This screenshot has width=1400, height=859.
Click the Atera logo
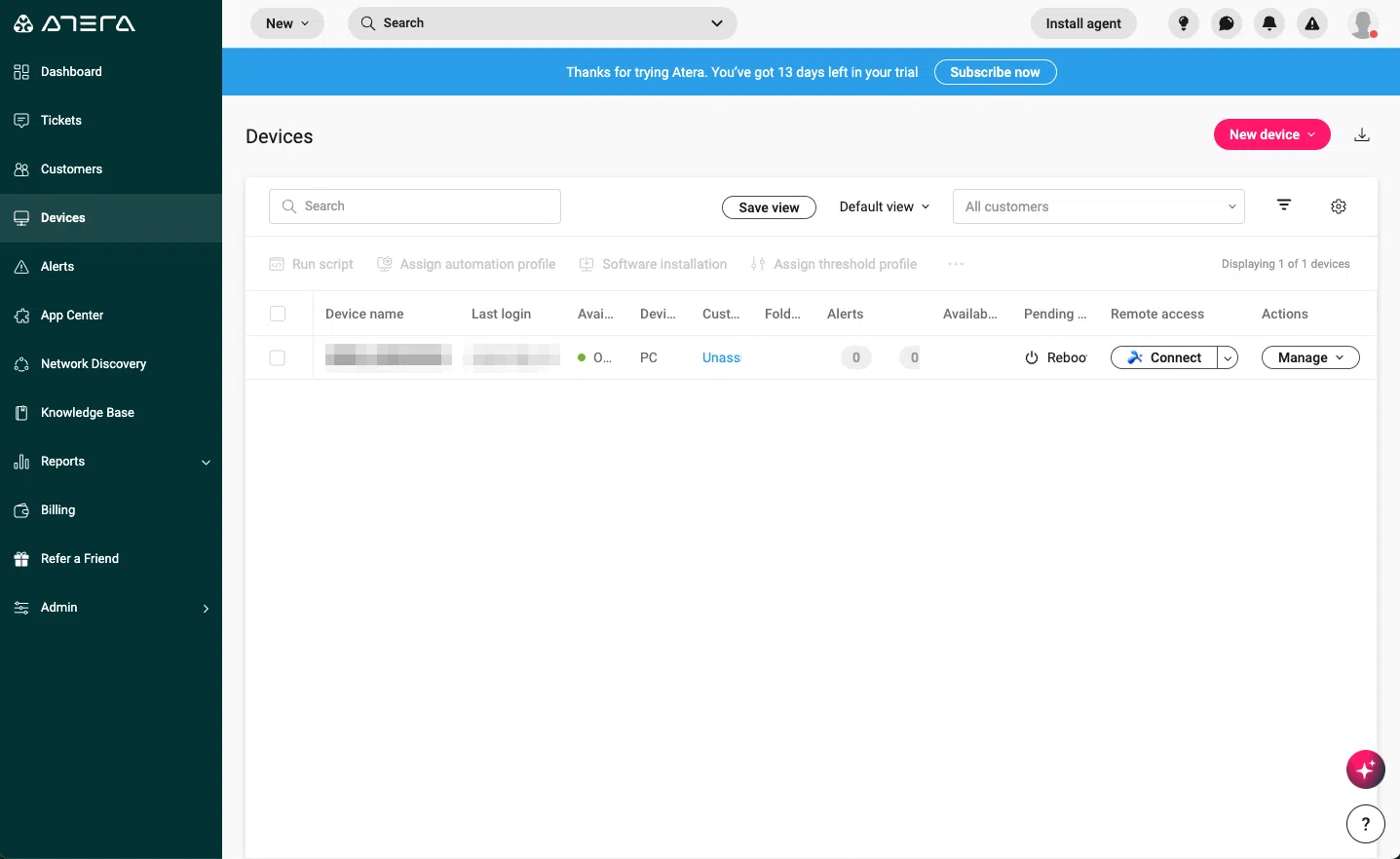74,23
